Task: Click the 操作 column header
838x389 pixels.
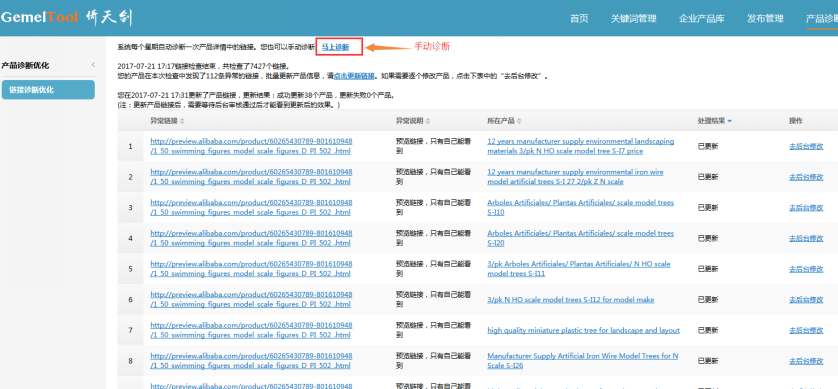Action: coord(796,121)
